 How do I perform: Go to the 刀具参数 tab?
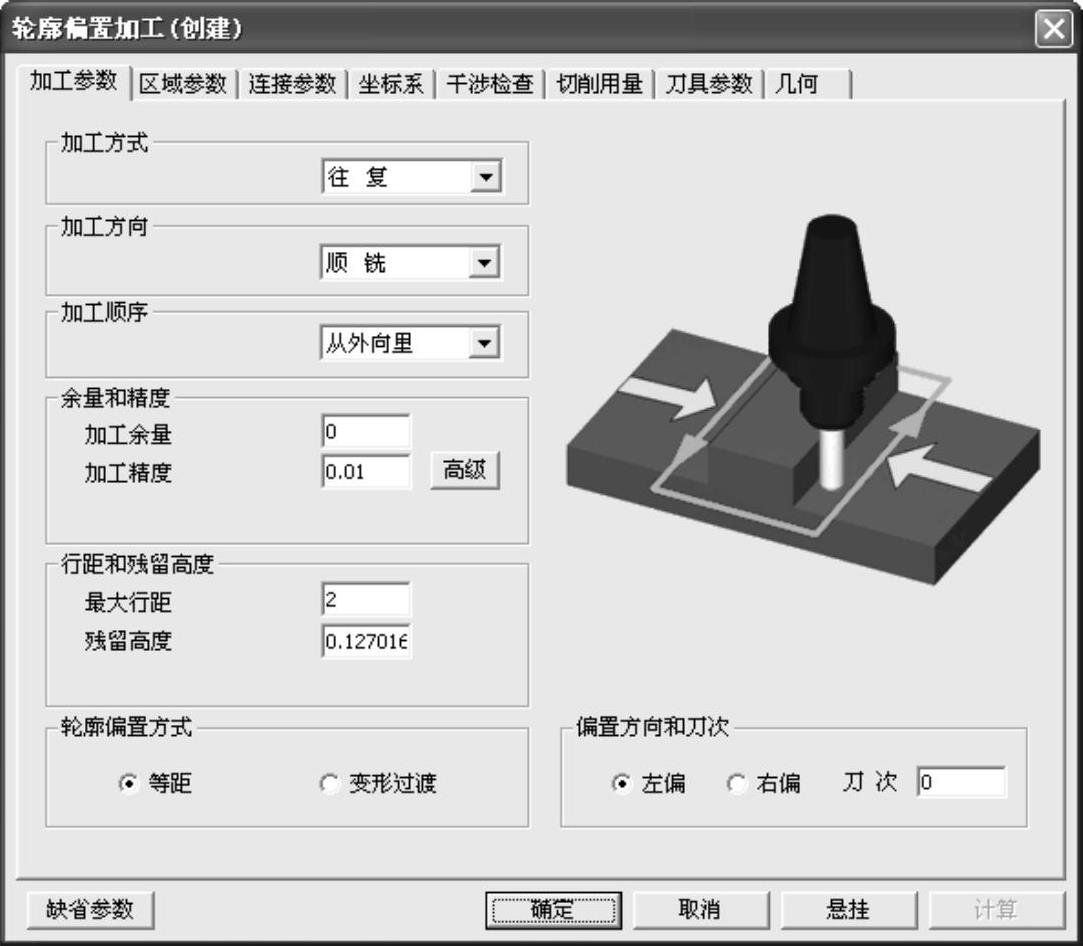709,84
